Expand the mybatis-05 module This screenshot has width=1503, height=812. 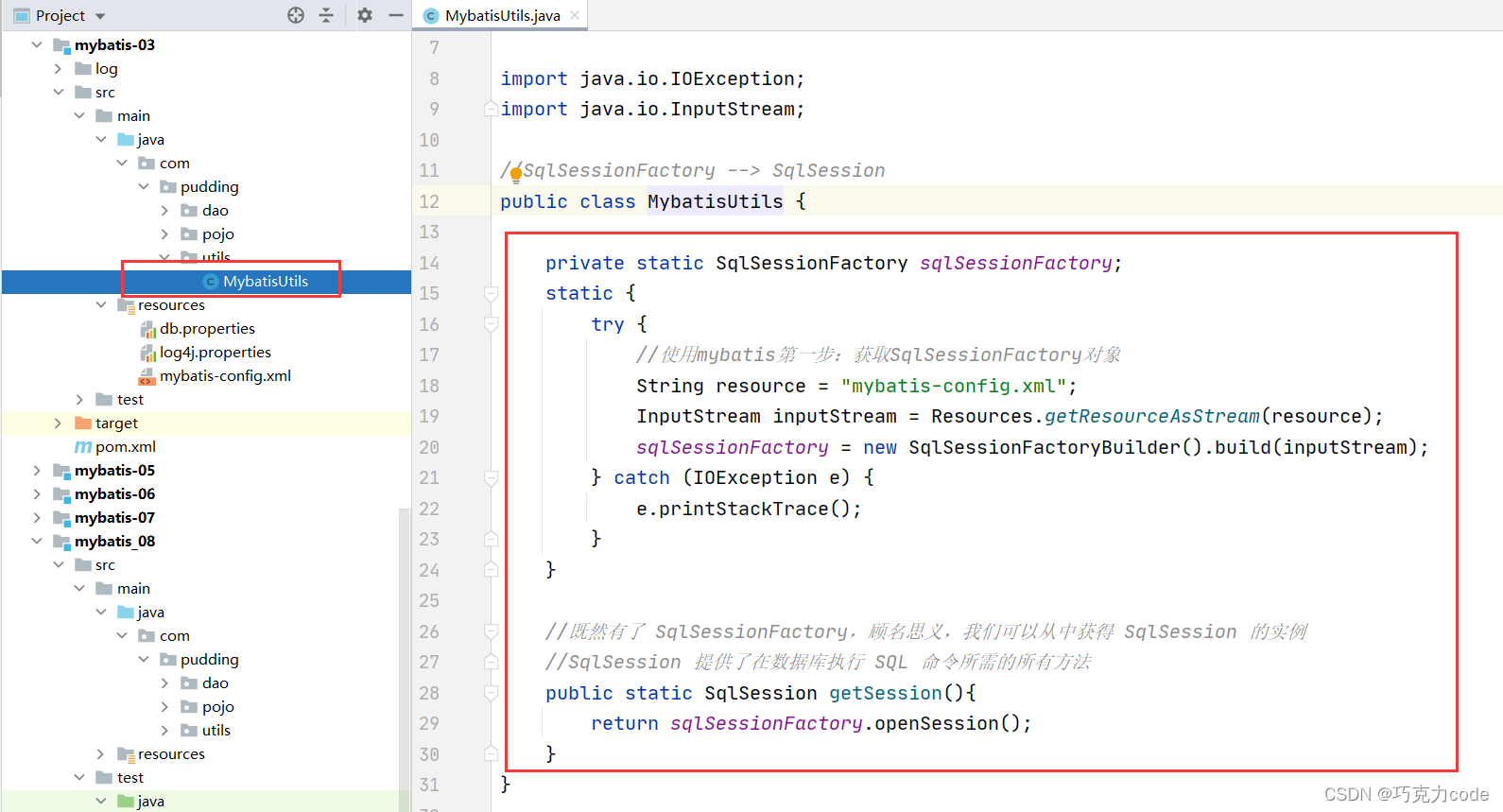[x=36, y=470]
